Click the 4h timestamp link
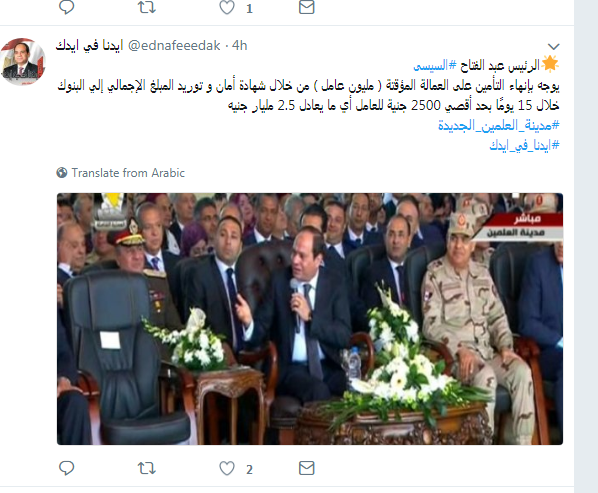The width and height of the screenshot is (598, 493). (x=240, y=45)
